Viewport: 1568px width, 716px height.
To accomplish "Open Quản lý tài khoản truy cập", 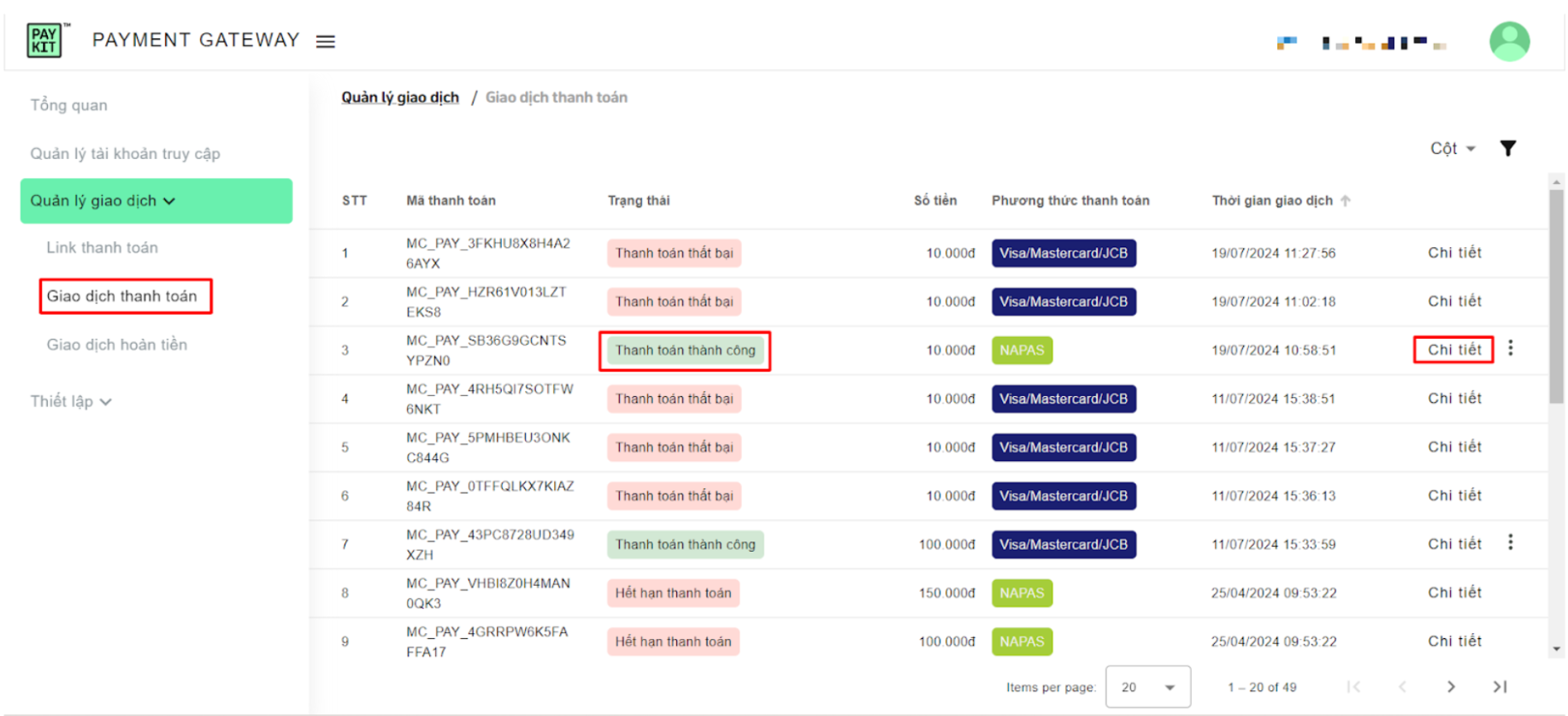I will [126, 154].
